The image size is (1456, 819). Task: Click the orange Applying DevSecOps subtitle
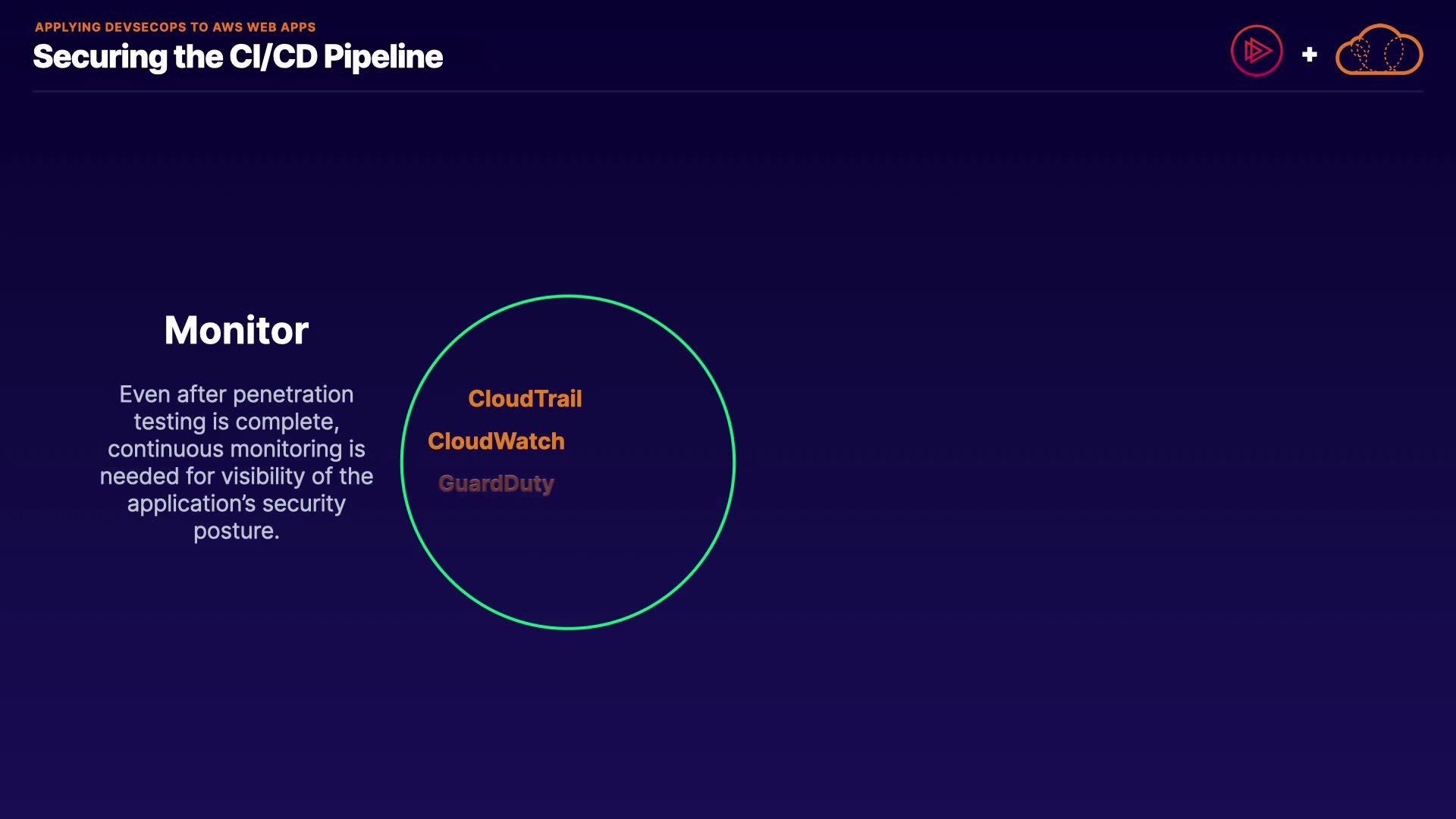(x=175, y=27)
